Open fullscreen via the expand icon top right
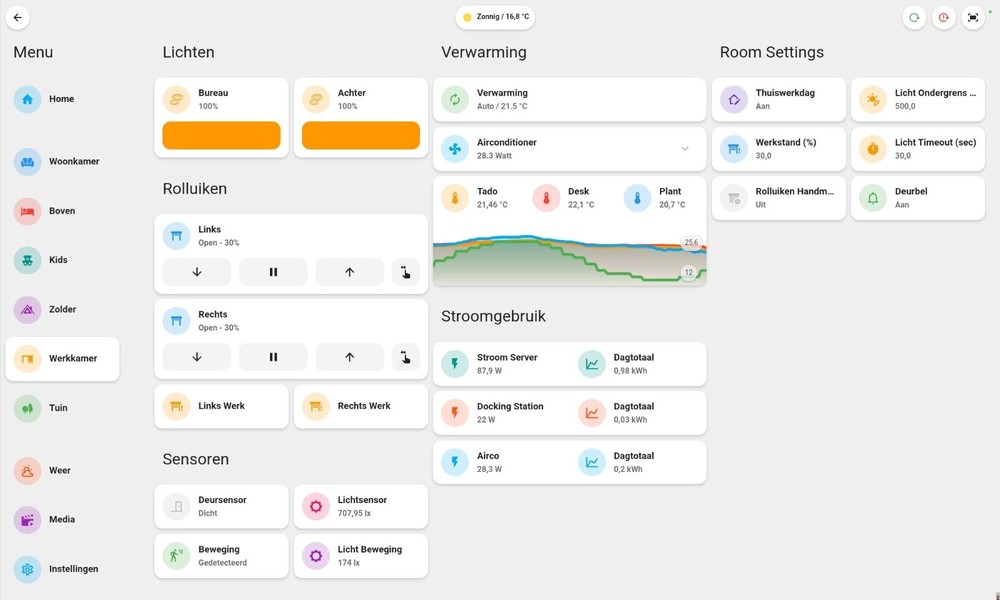 973,17
